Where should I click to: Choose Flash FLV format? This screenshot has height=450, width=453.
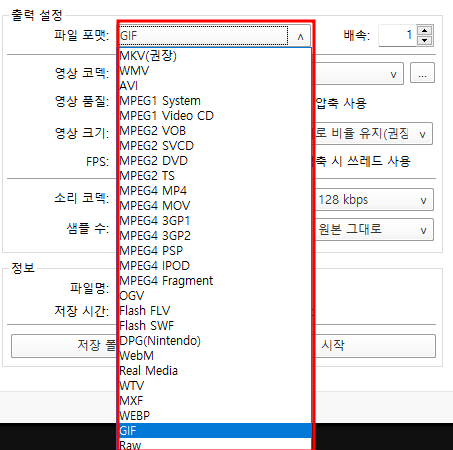pos(215,311)
